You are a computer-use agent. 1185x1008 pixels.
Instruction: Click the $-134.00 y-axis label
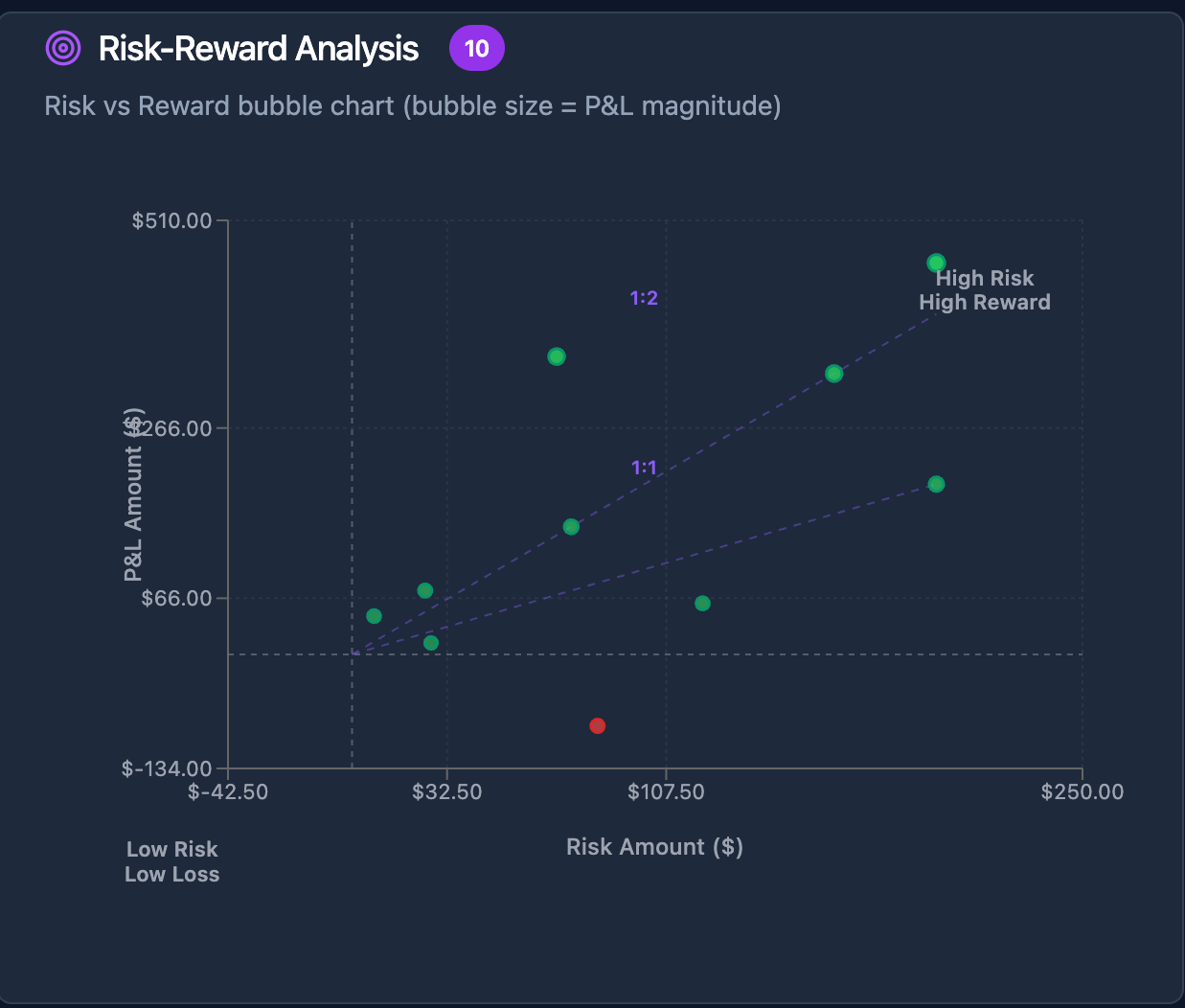click(168, 768)
